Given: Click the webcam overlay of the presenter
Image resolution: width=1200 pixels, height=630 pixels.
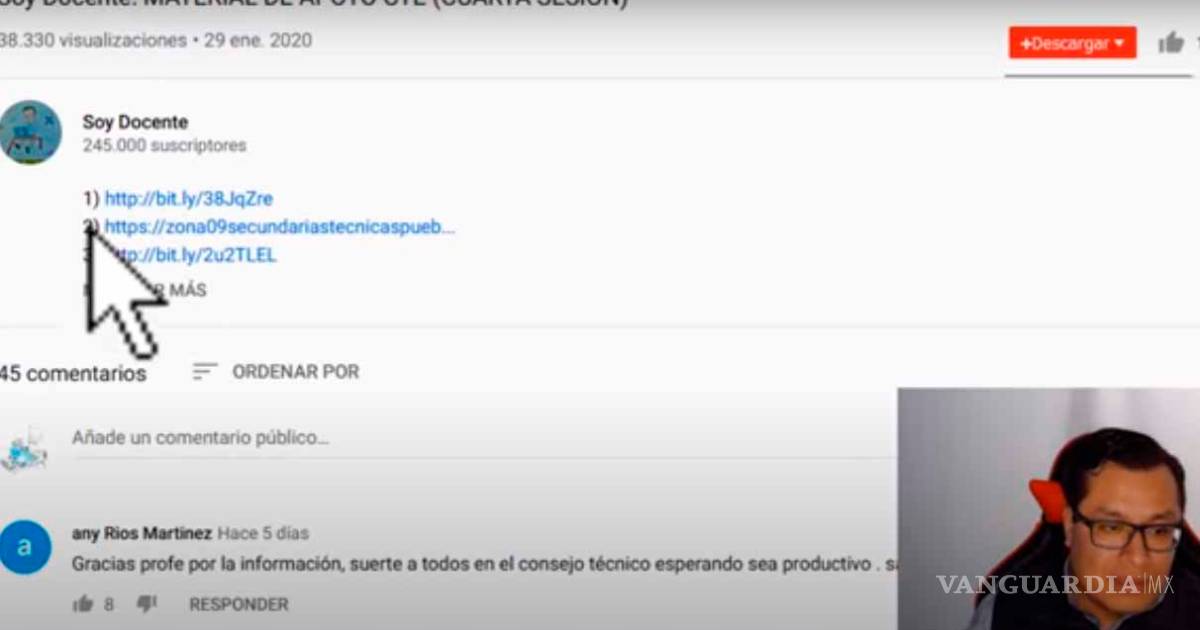Looking at the screenshot, I should pos(1048,509).
